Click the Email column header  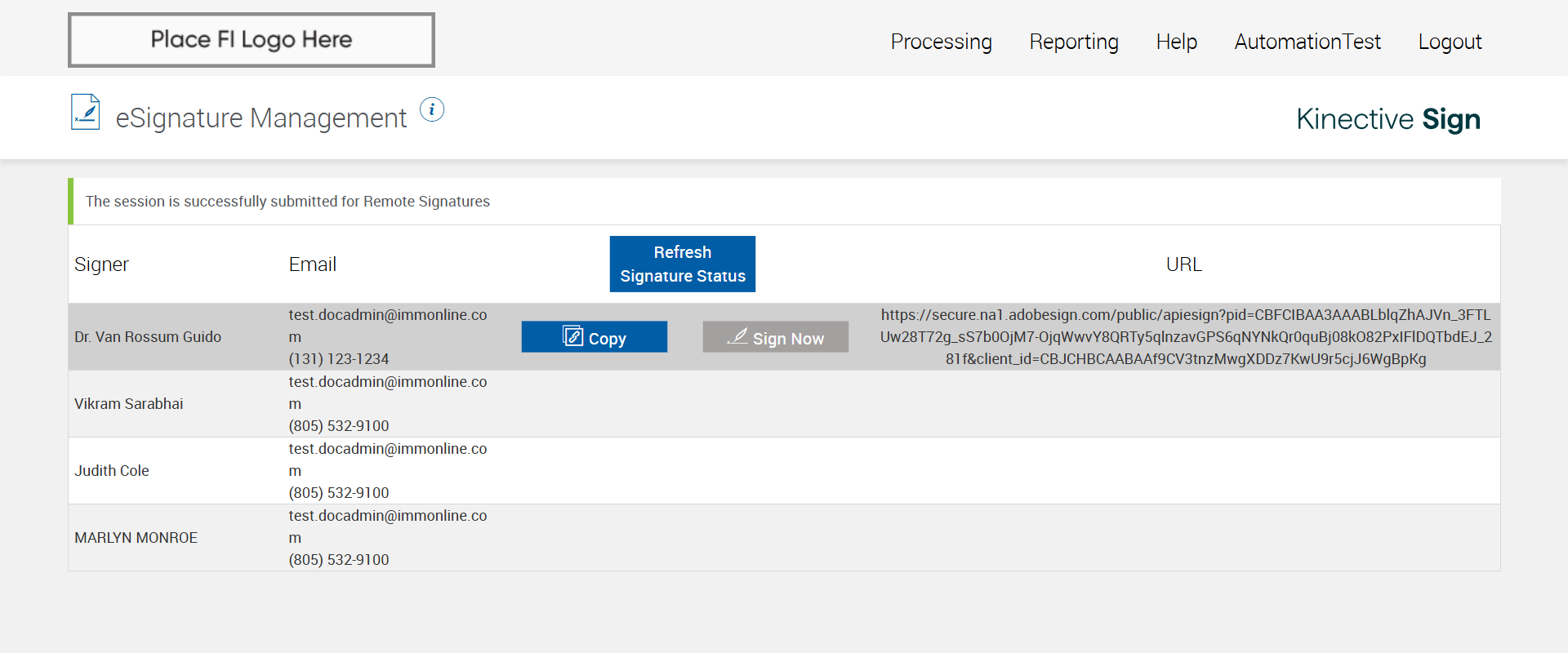(x=312, y=264)
